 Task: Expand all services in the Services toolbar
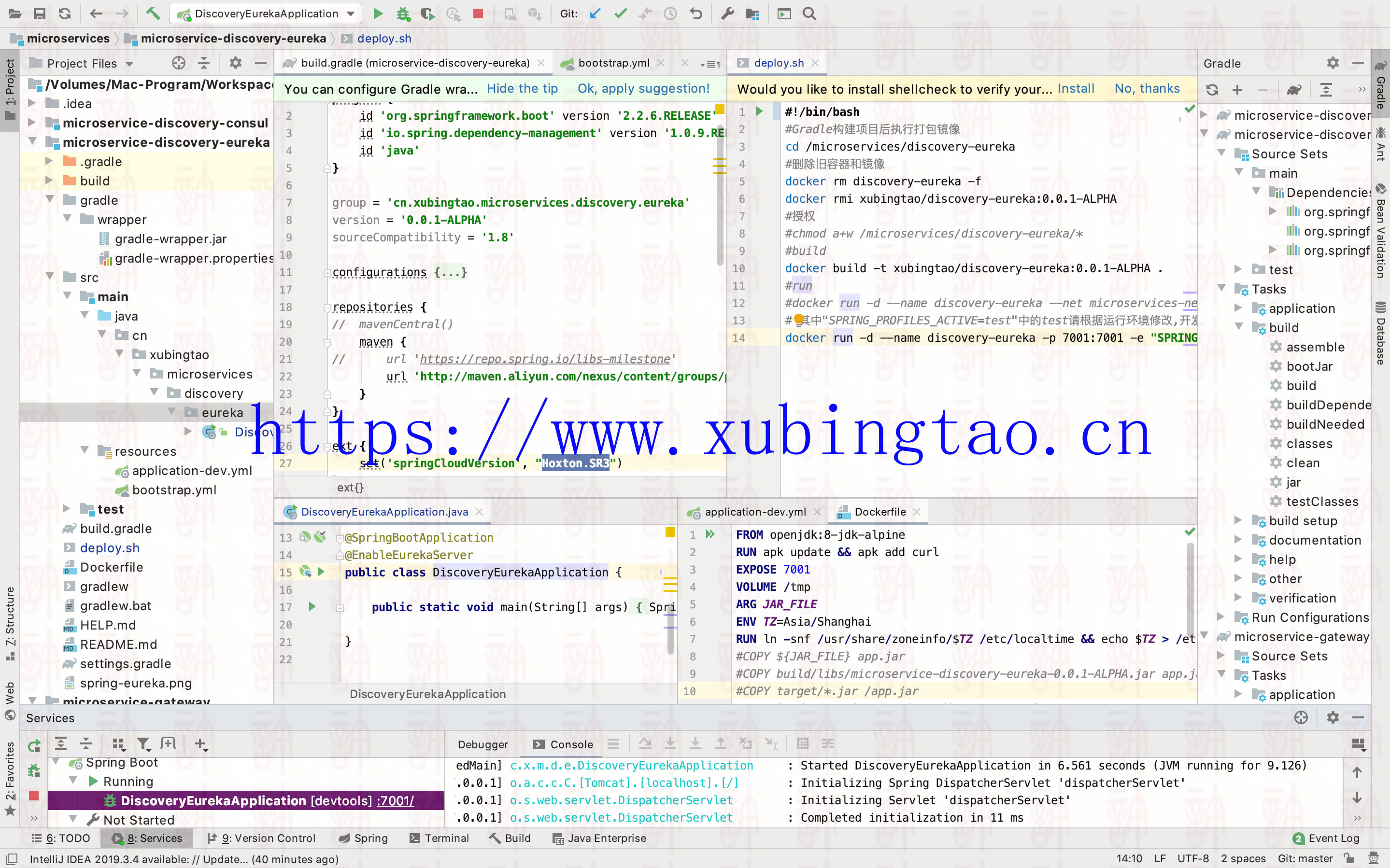coord(61,744)
